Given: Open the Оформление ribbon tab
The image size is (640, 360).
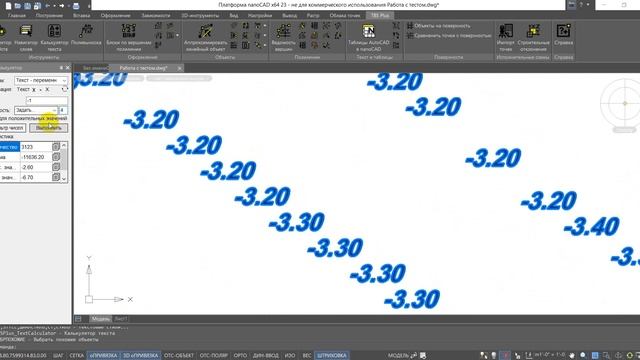Looking at the screenshot, I should (116, 16).
